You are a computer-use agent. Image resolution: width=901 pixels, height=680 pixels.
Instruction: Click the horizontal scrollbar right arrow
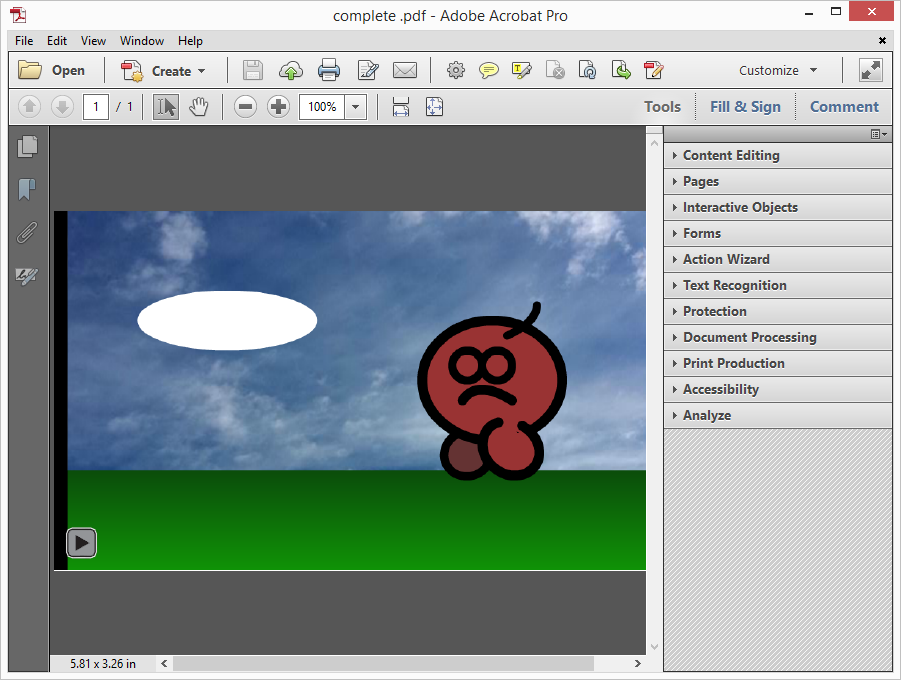coord(637,663)
